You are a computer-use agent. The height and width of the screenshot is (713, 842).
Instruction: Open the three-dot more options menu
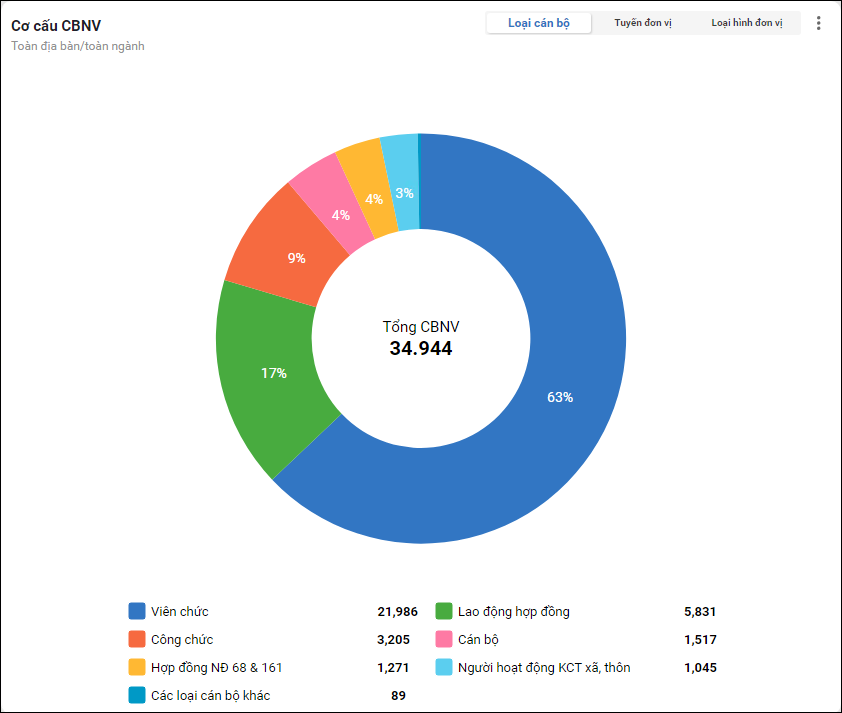(x=819, y=23)
